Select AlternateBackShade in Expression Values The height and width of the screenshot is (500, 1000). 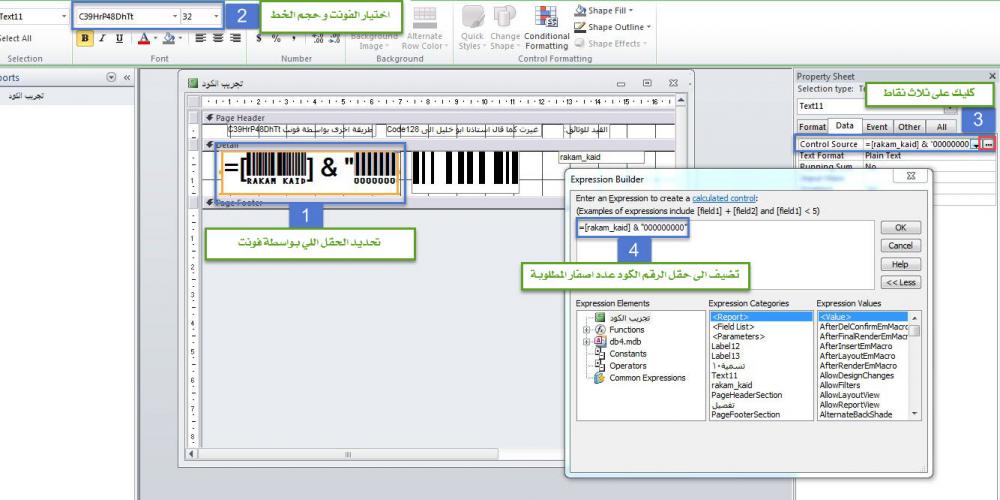tap(855, 415)
